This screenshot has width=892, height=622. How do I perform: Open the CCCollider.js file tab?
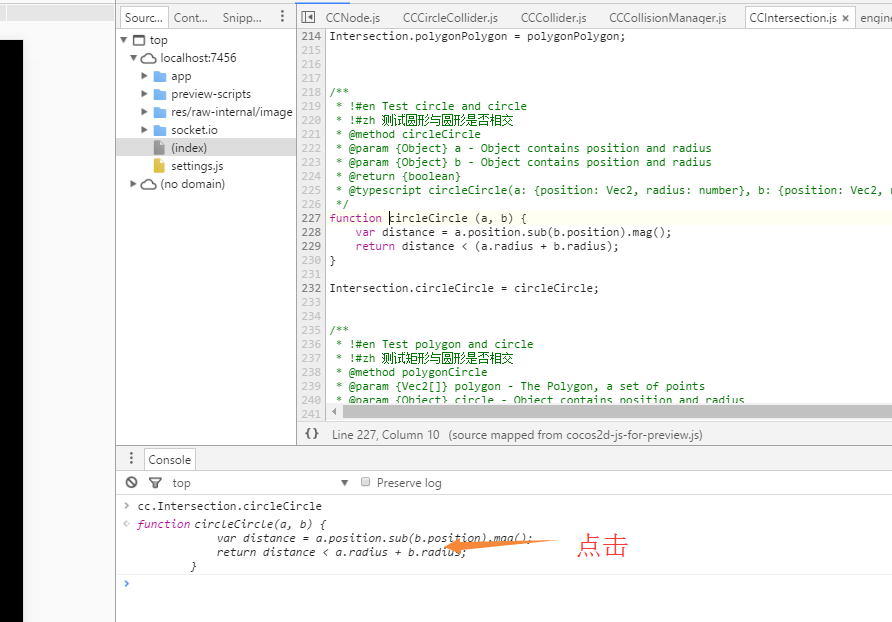point(554,18)
